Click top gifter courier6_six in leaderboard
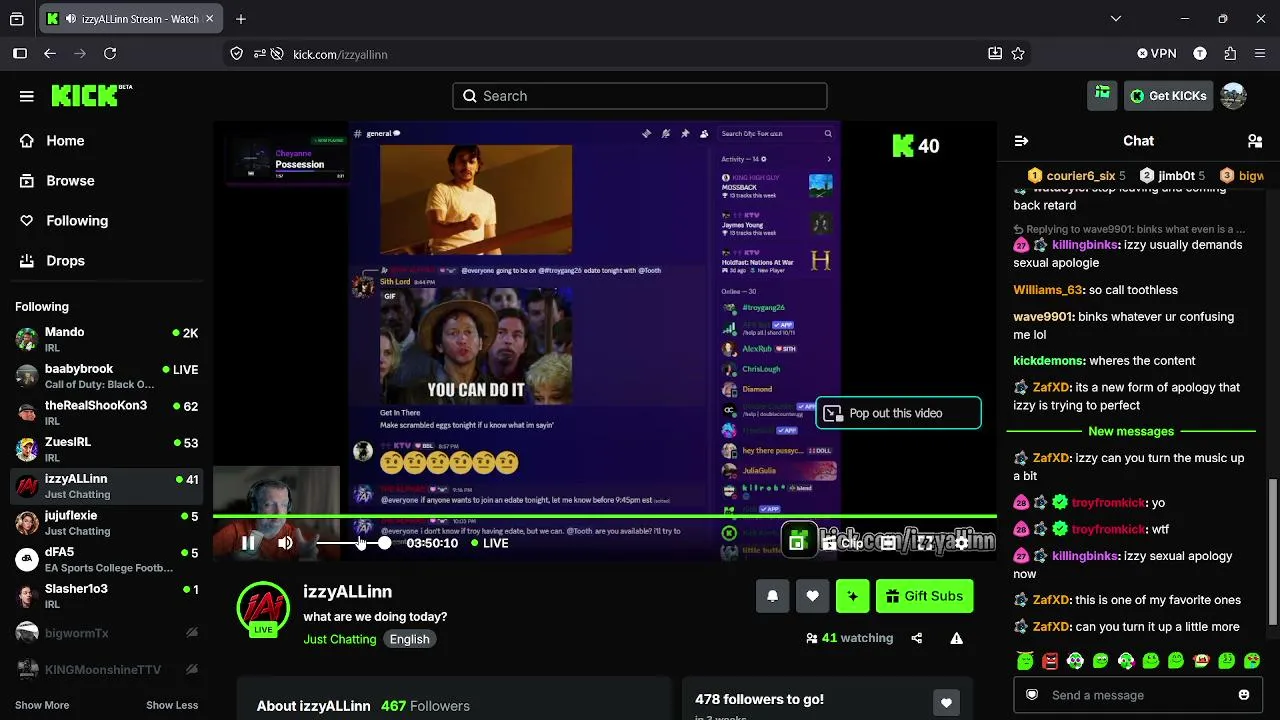 (1079, 176)
